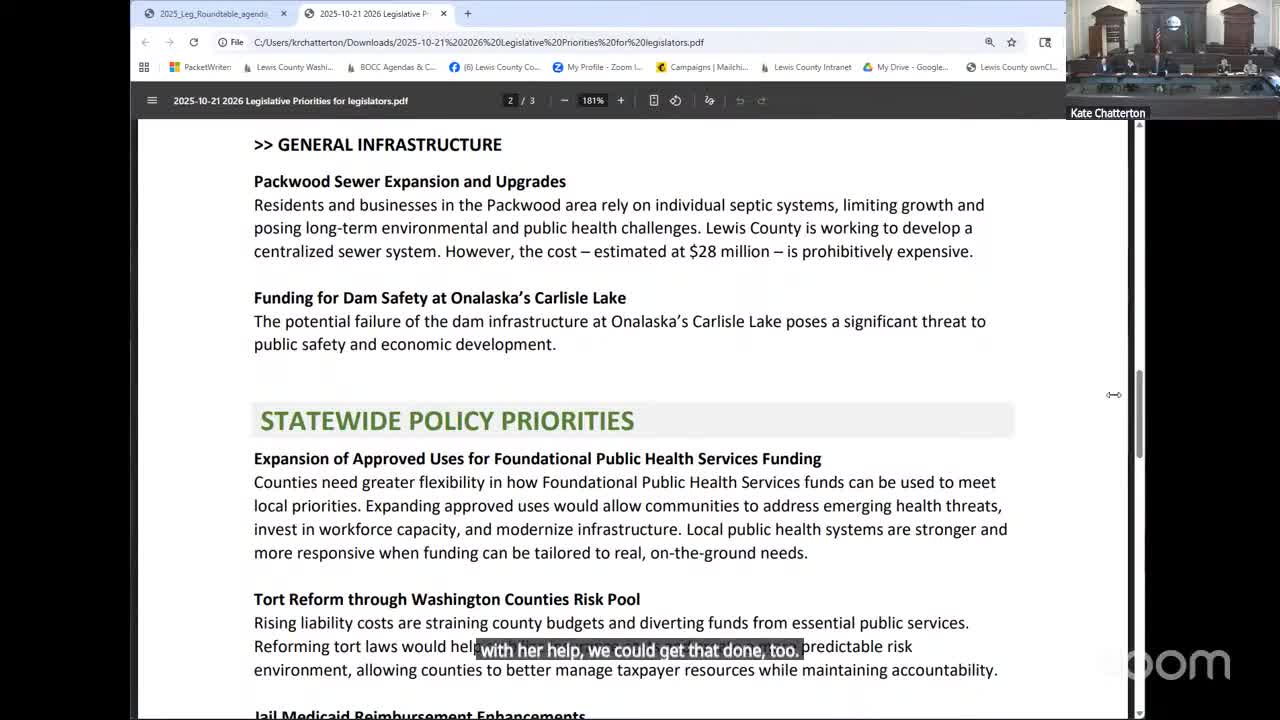Open the browser zoom magnifier icon

click(x=989, y=42)
